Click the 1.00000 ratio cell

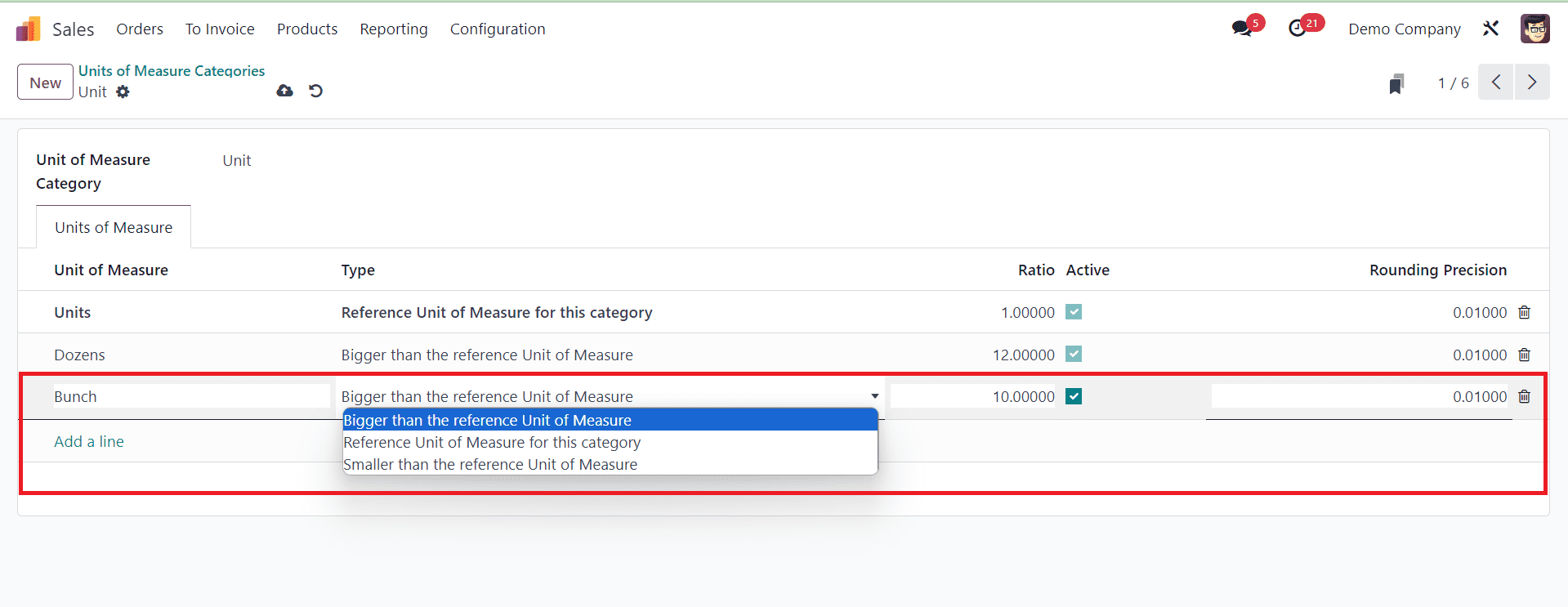1028,312
